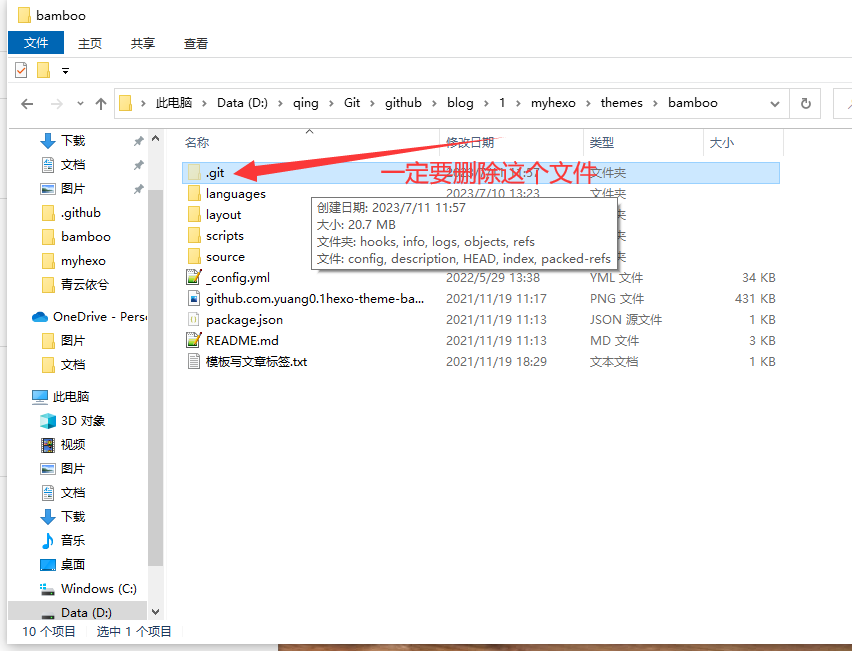Open the address bar history dropdown

pos(775,103)
